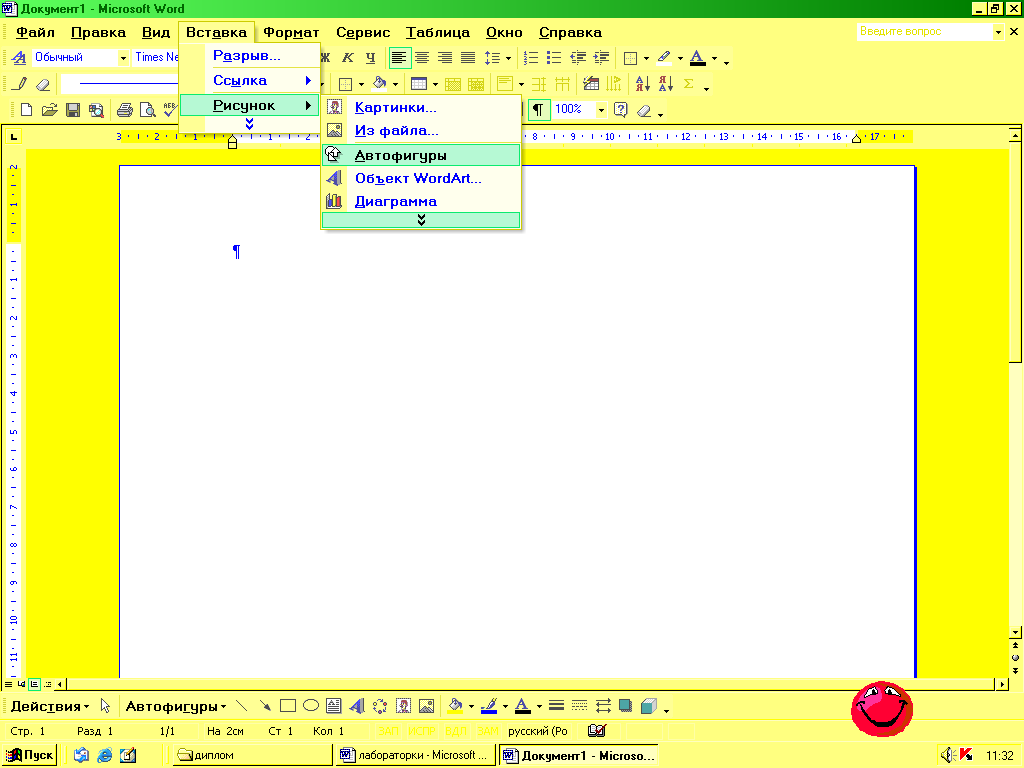
Task: Click drawing toolbar fill color bucket
Action: (x=456, y=706)
